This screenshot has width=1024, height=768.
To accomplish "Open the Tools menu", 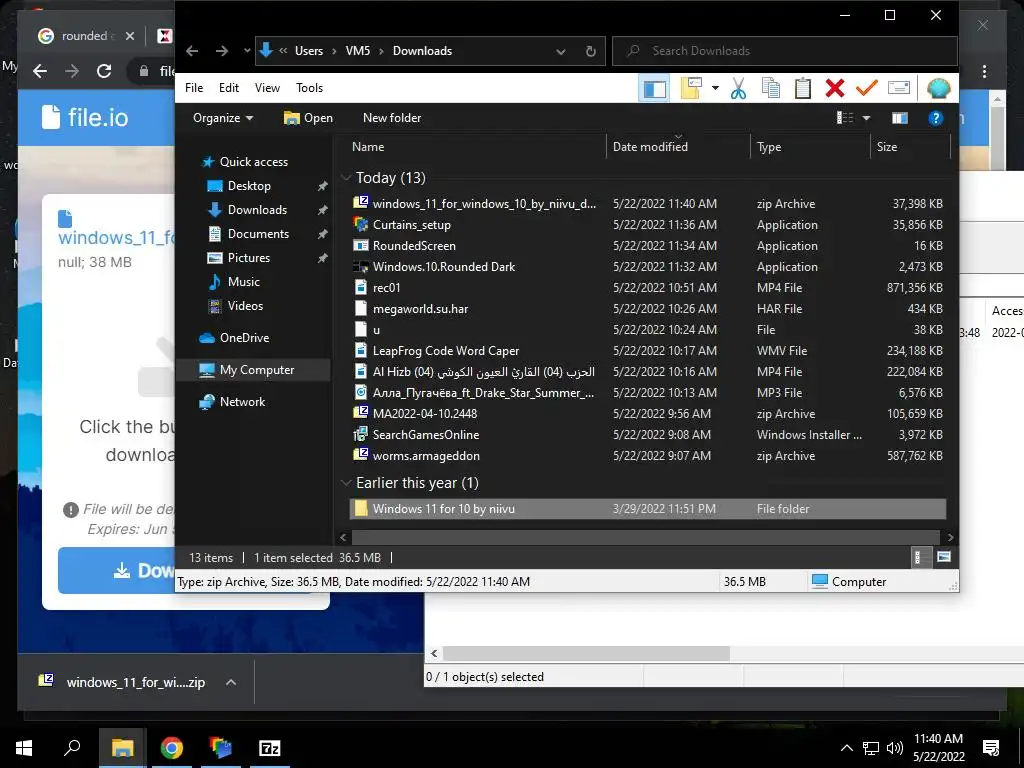I will 310,88.
